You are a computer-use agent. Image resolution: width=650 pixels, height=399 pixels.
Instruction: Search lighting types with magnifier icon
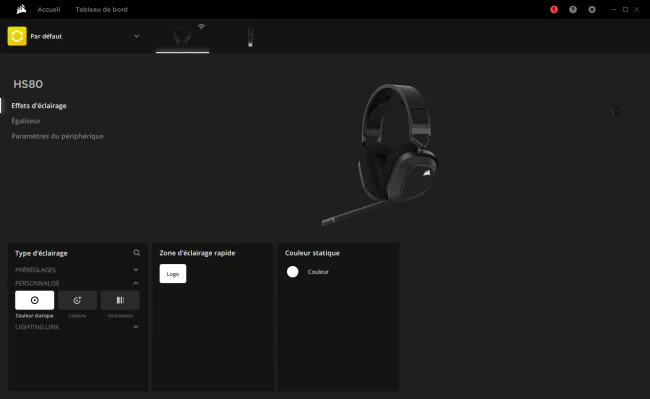point(136,253)
